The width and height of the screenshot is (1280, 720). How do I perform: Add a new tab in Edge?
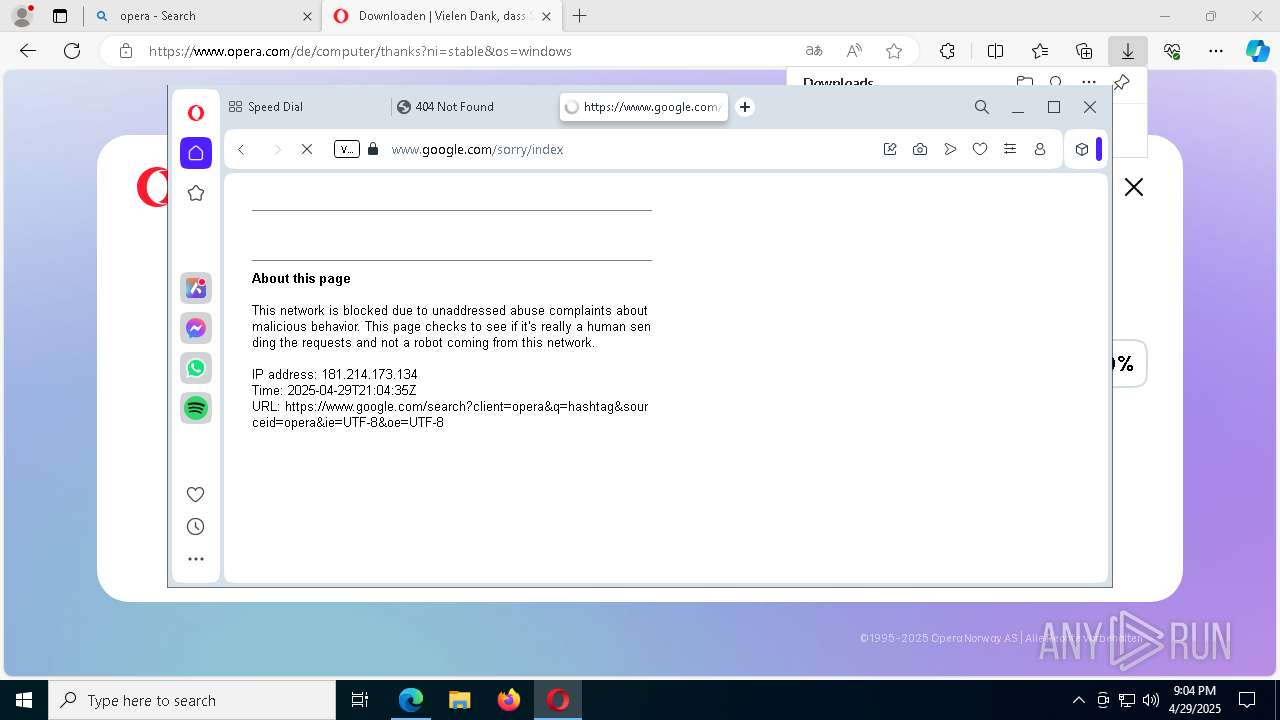coord(579,16)
